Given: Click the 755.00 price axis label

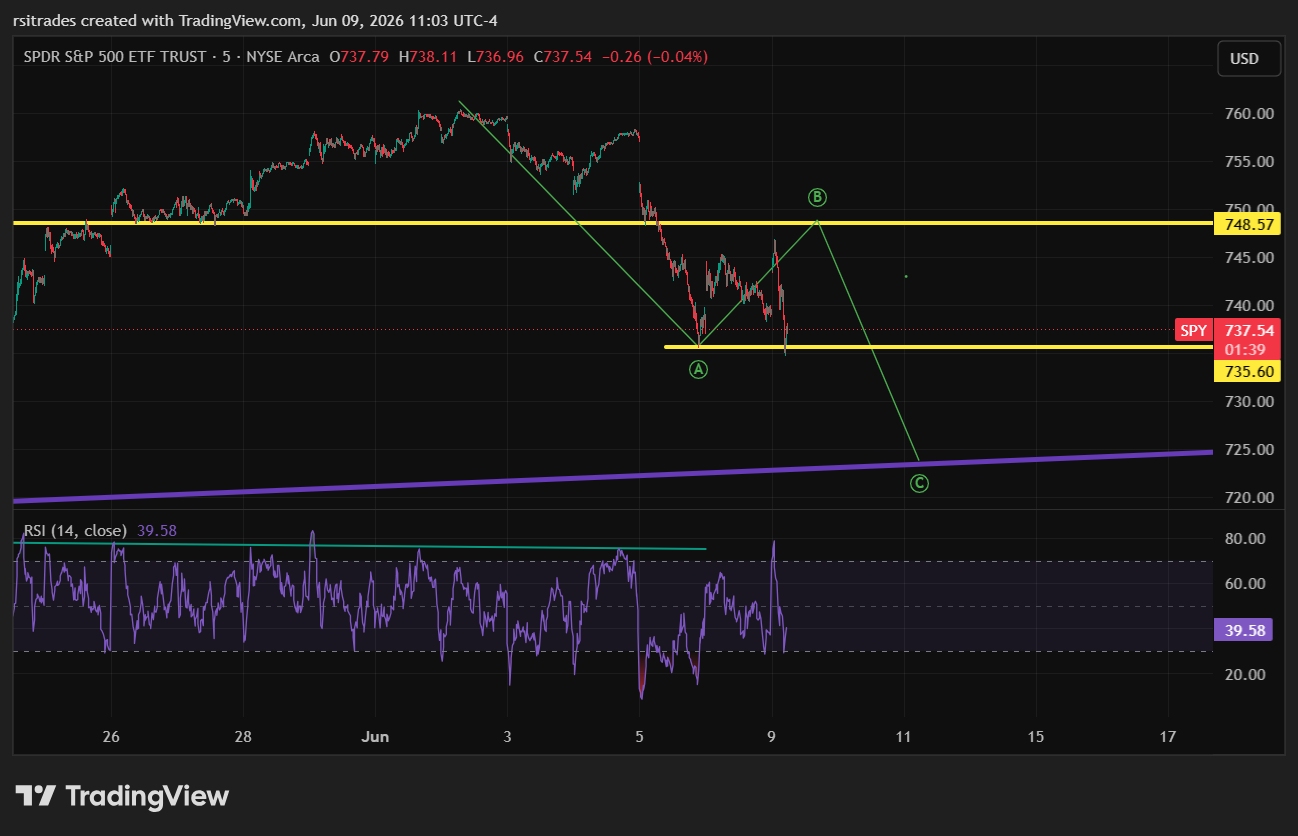Looking at the screenshot, I should (1249, 162).
